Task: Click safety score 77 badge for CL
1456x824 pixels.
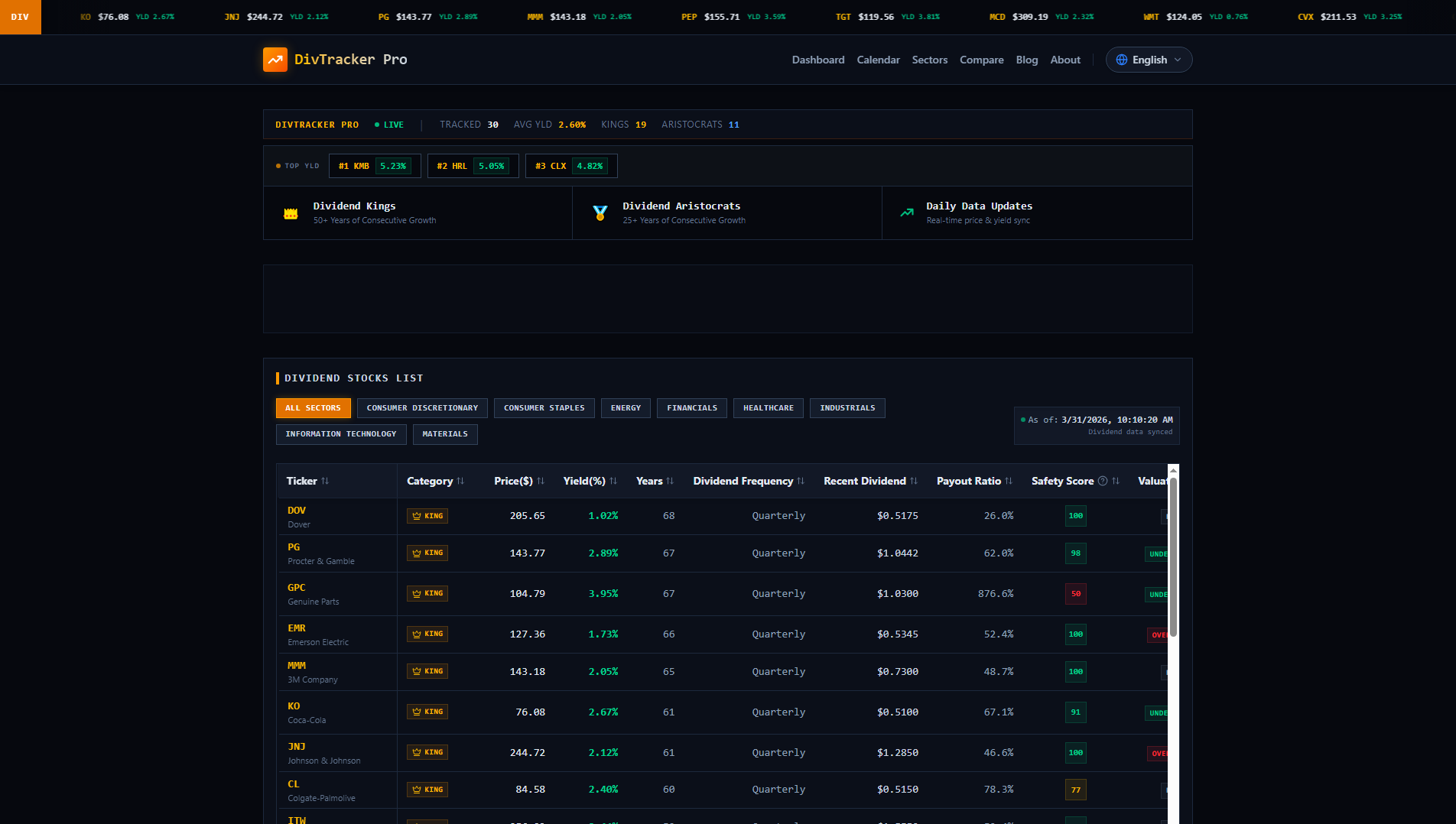Action: pos(1076,790)
